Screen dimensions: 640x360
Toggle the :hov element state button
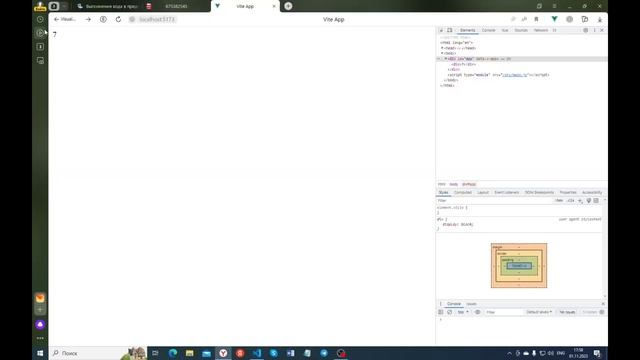(x=559, y=200)
